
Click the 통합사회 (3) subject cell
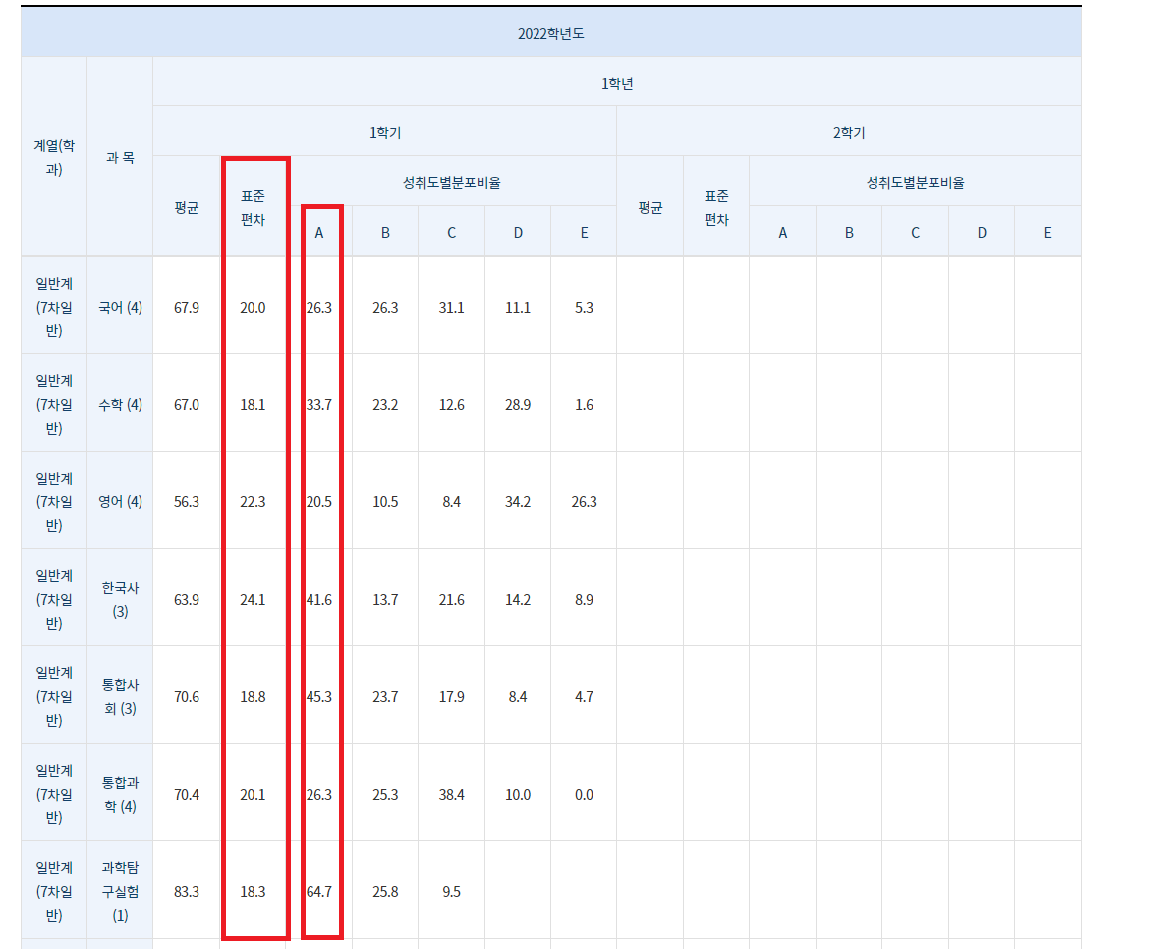coord(119,696)
